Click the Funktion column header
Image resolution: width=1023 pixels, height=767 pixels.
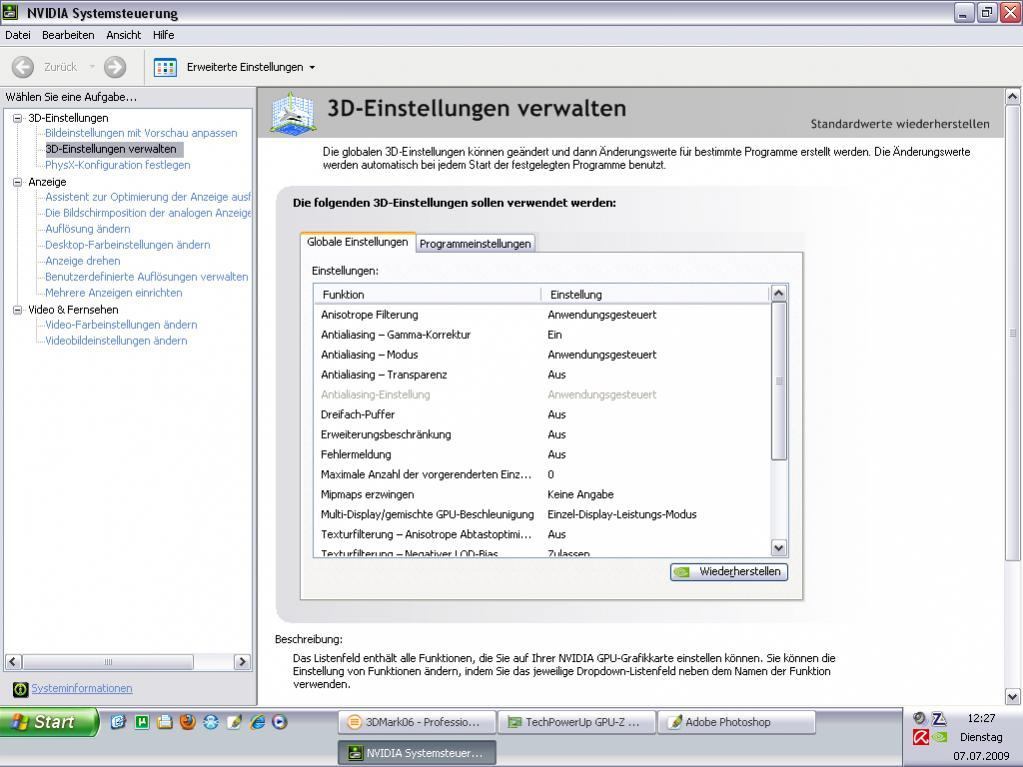coord(428,295)
